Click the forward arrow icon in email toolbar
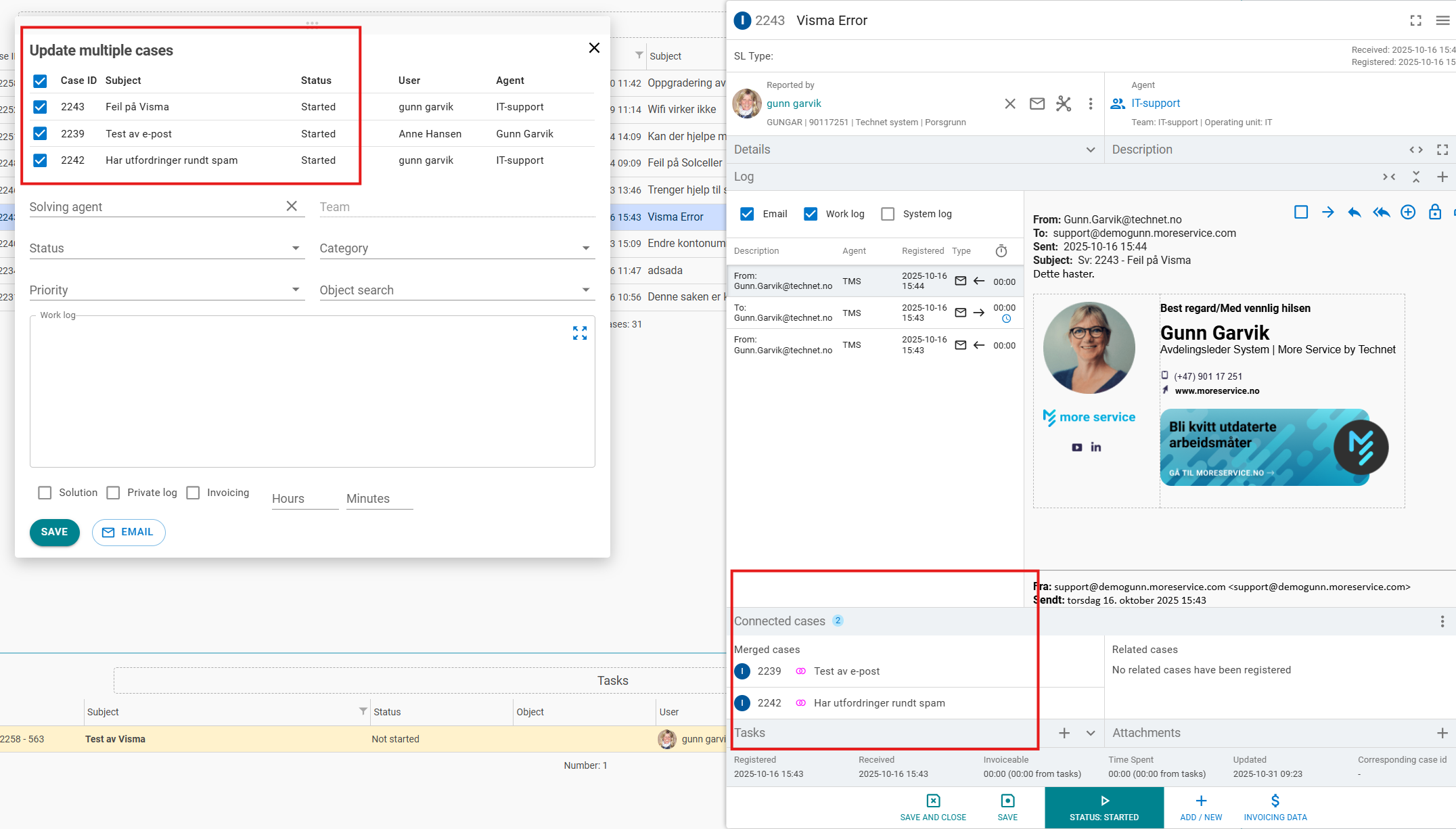1456x829 pixels. pos(1327,212)
